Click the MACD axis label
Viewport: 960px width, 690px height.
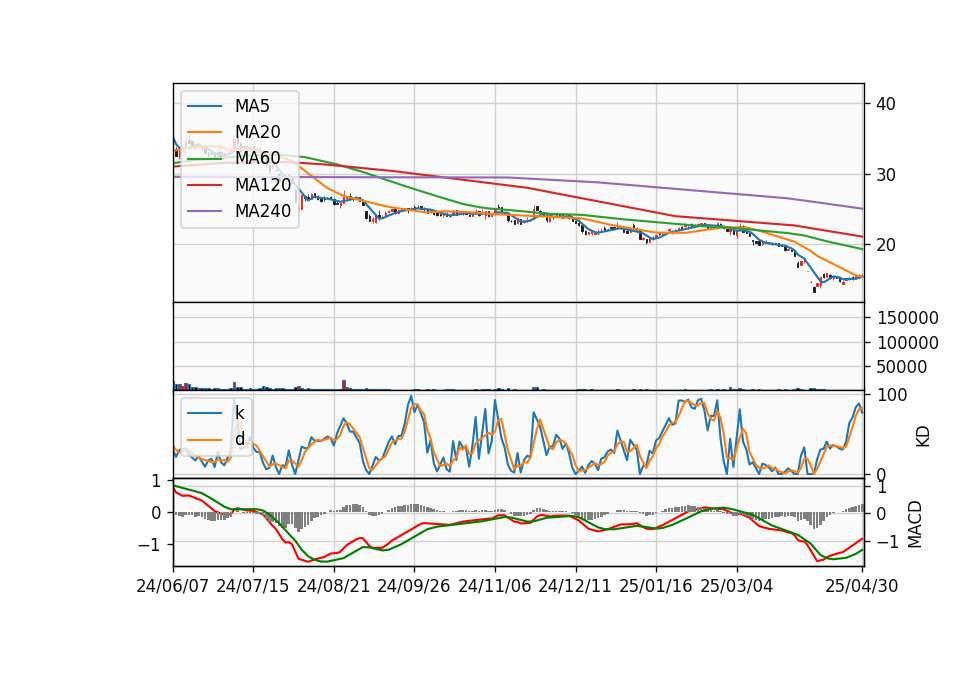(915, 524)
